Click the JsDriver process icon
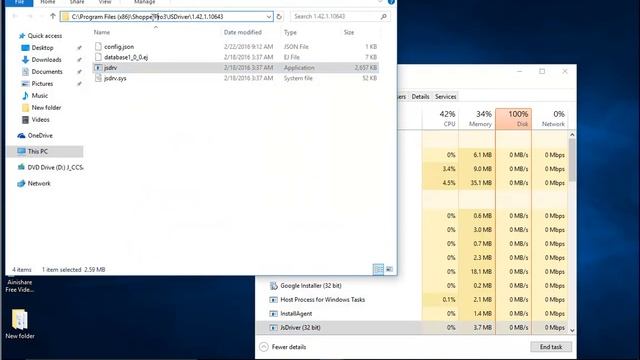 (273, 327)
